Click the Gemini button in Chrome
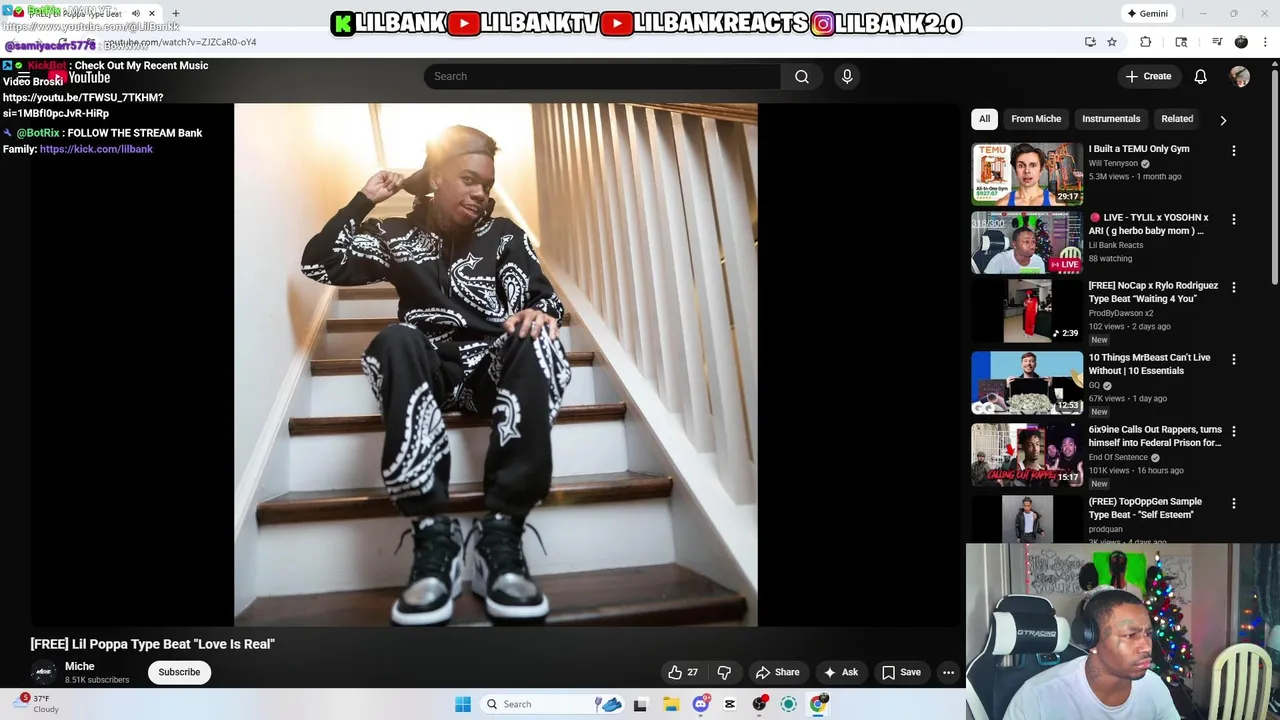The image size is (1280, 720). tap(1147, 13)
